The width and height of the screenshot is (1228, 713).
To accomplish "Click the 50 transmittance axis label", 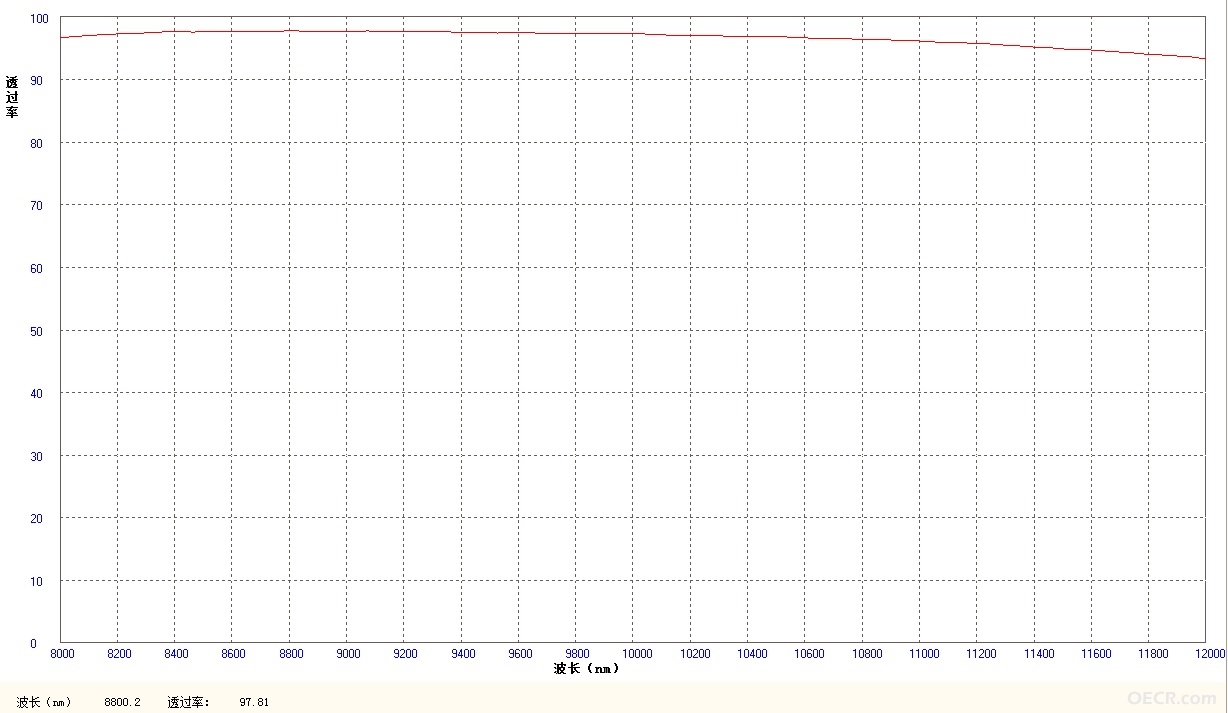I will click(x=37, y=331).
